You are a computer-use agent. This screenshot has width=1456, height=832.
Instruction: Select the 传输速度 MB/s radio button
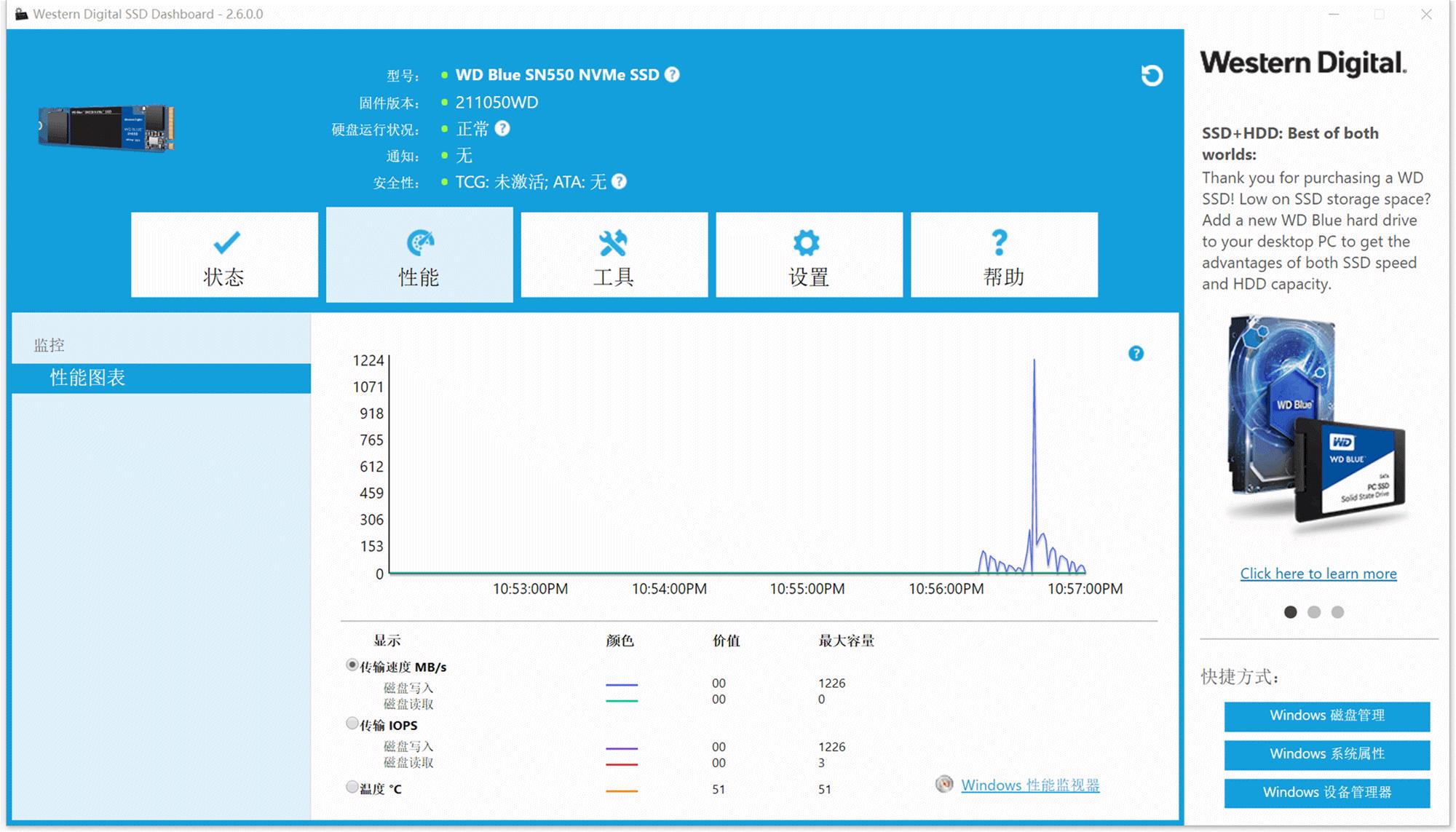352,665
